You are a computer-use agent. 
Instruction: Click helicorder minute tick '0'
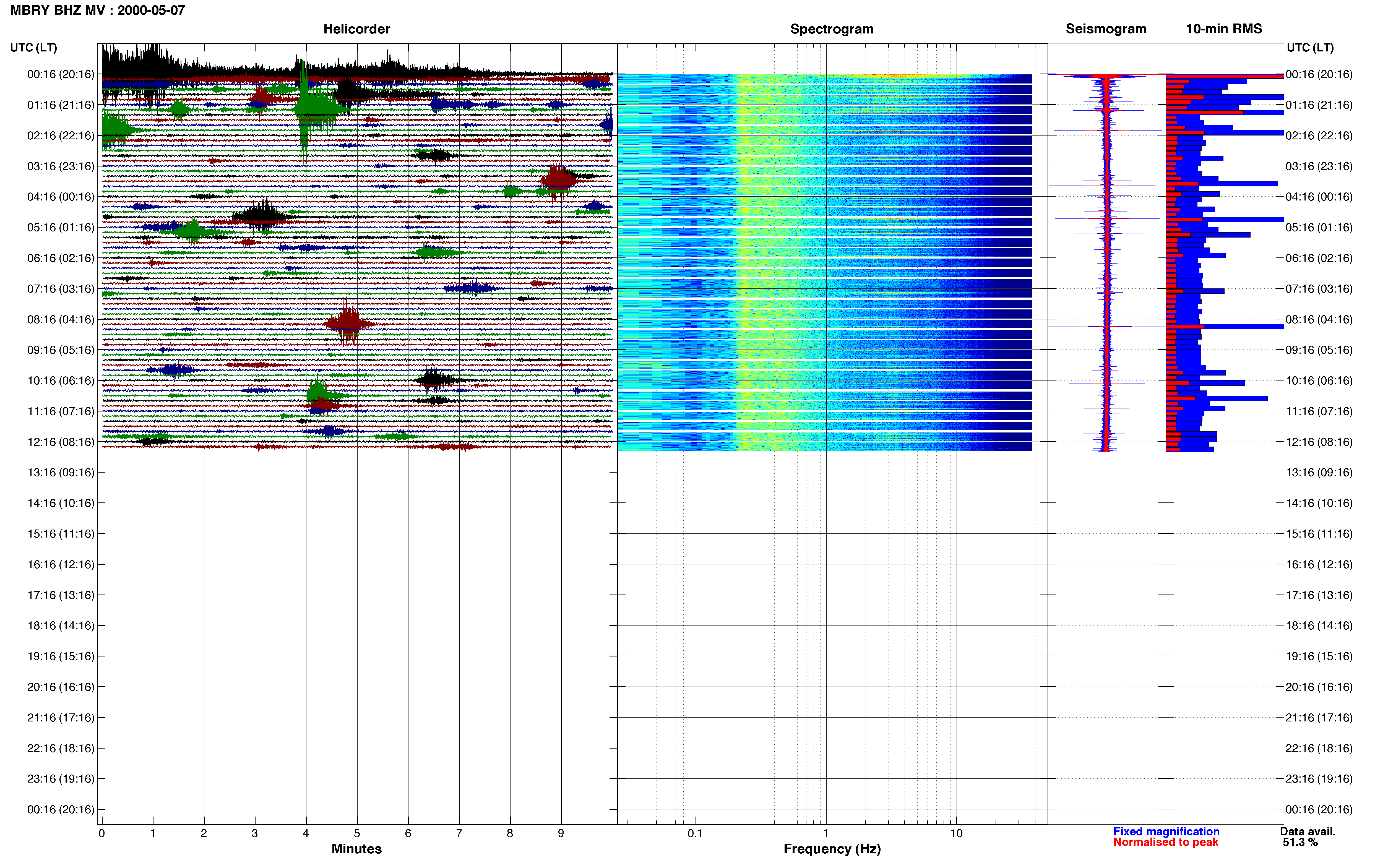(101, 833)
